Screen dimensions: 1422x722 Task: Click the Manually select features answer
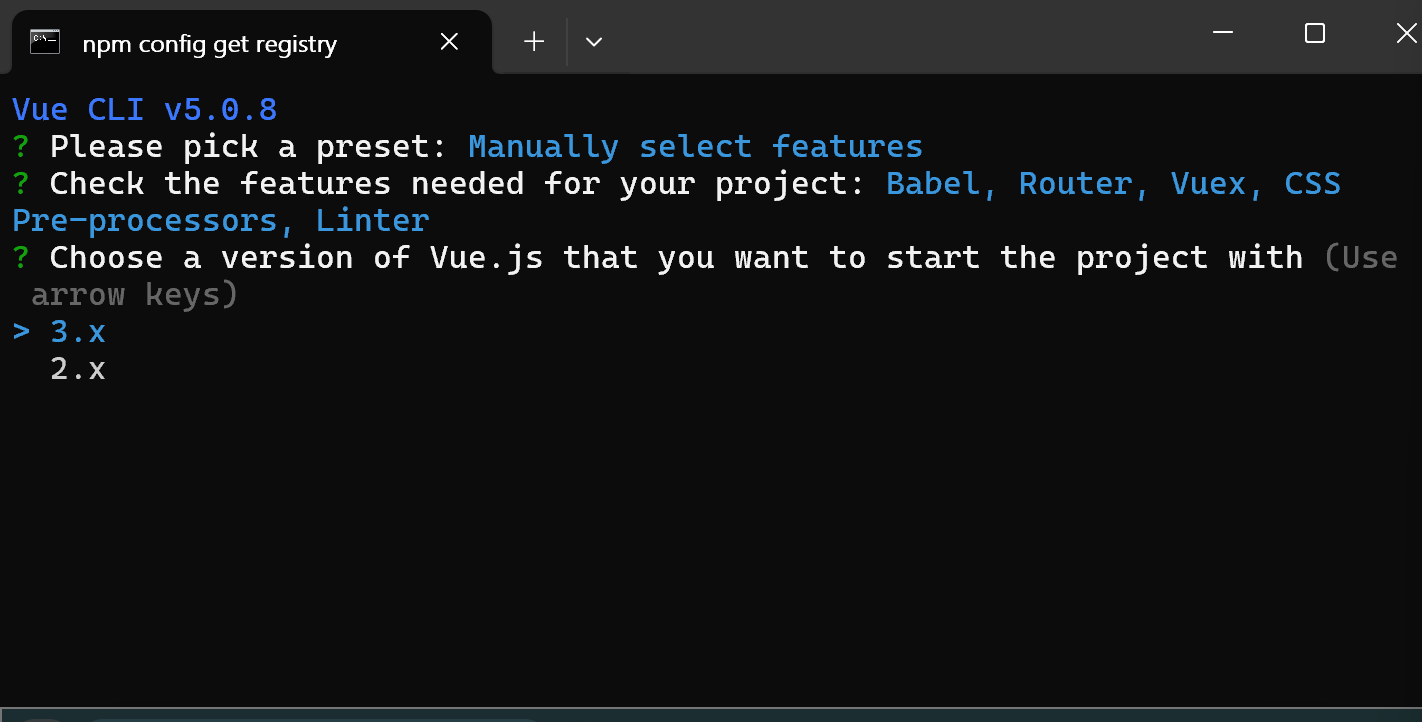[695, 147]
